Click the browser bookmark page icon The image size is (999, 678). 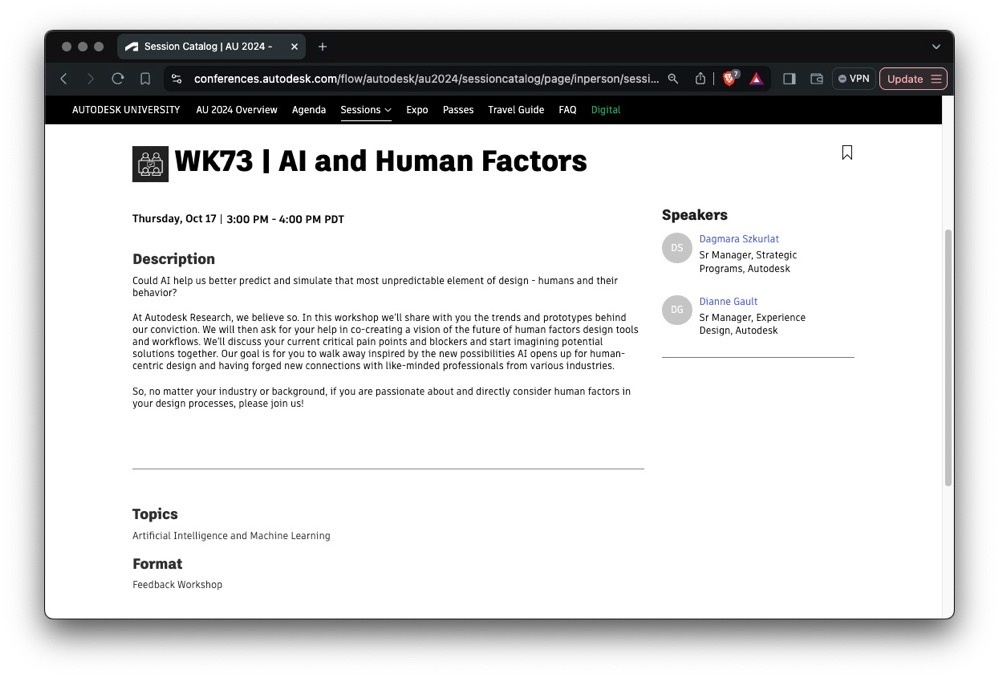(145, 79)
